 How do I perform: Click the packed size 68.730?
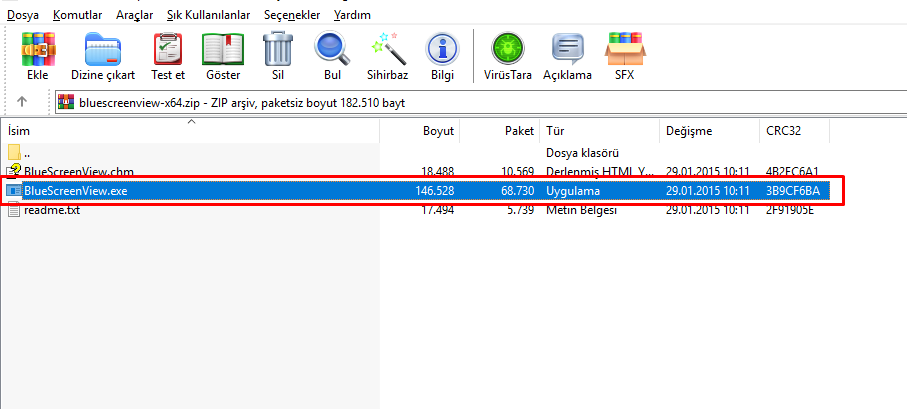tap(518, 190)
